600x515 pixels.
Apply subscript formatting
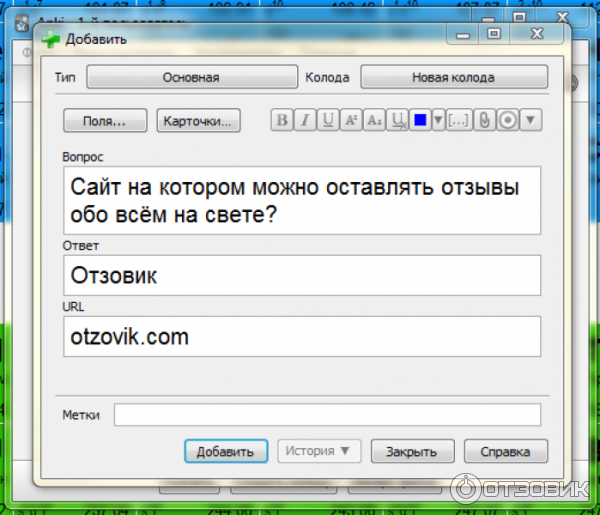[374, 120]
